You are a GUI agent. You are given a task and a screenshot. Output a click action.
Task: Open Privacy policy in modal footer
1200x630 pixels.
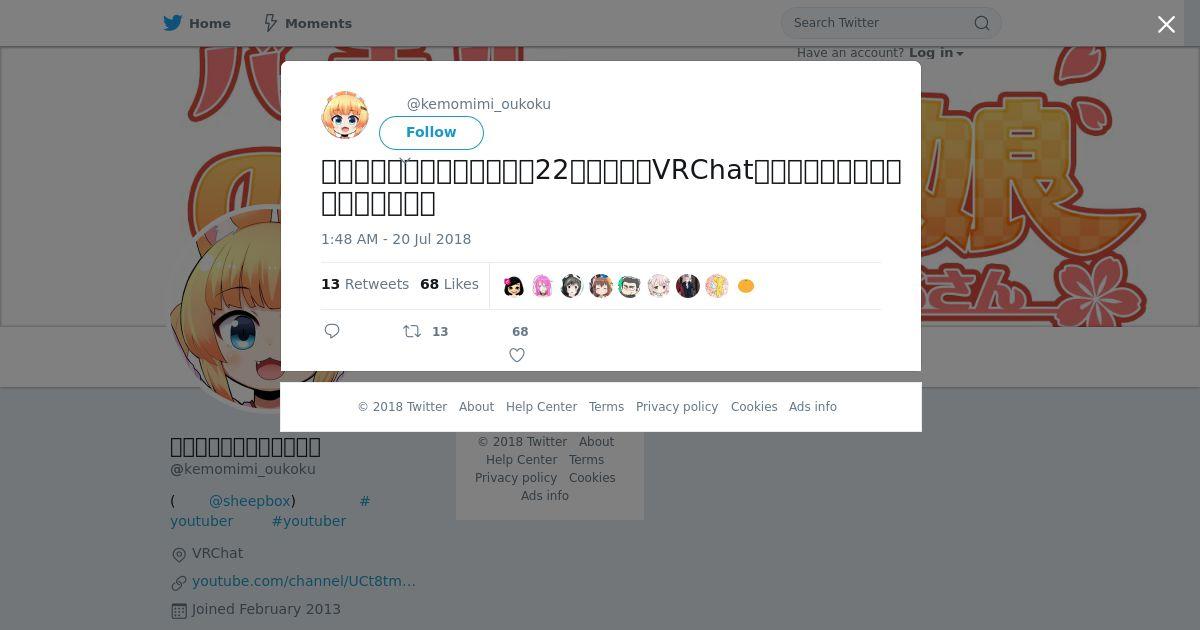[677, 407]
